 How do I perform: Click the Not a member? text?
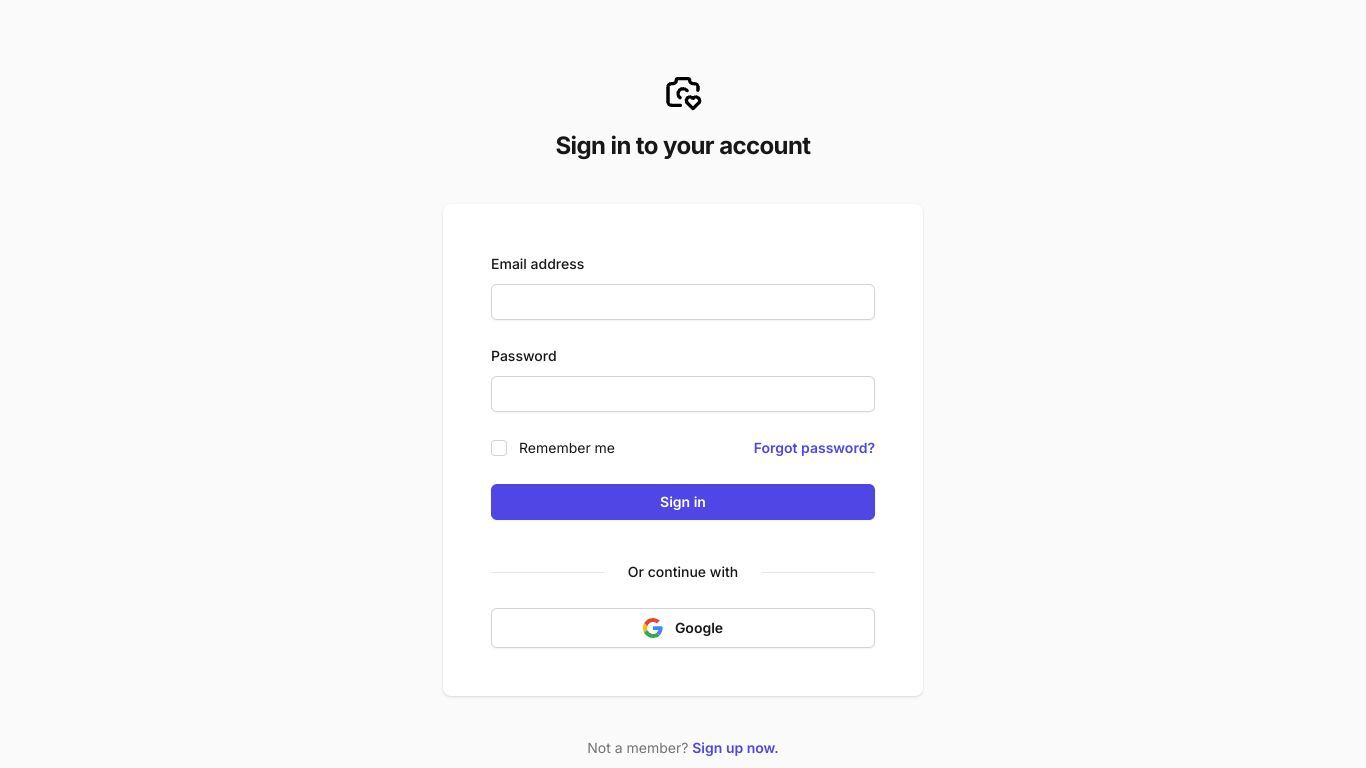pos(638,748)
